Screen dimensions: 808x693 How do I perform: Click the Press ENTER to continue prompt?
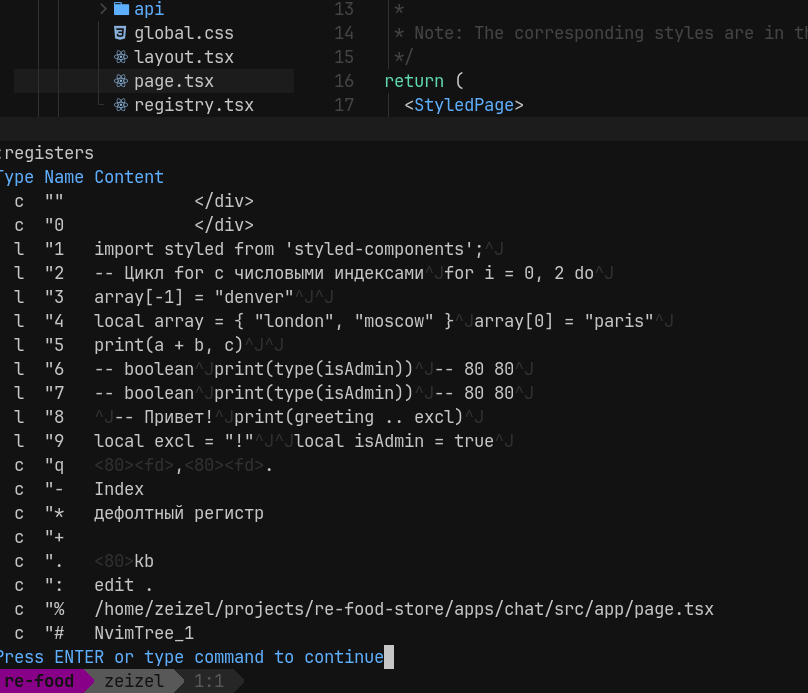192,657
